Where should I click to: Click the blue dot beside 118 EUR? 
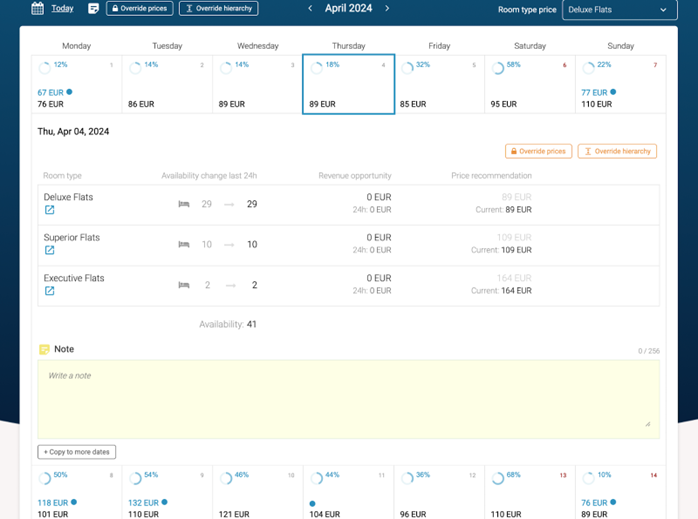click(x=74, y=502)
